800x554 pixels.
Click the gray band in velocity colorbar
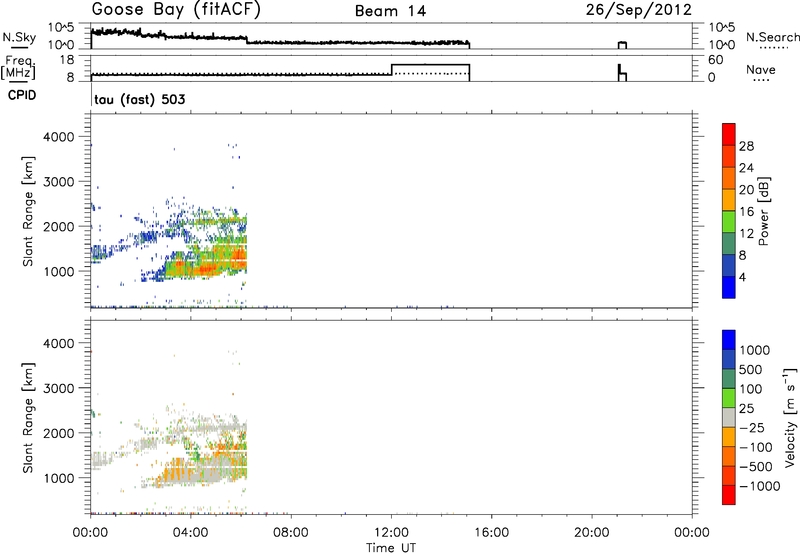729,417
